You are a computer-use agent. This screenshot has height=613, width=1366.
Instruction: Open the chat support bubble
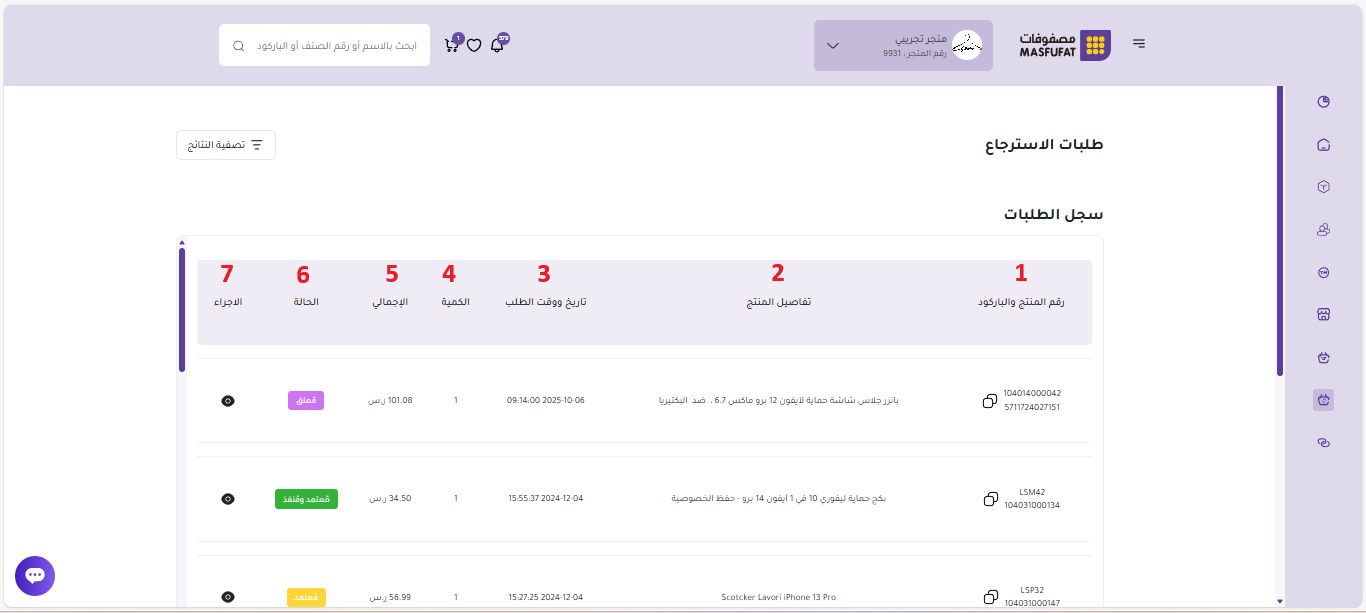35,576
